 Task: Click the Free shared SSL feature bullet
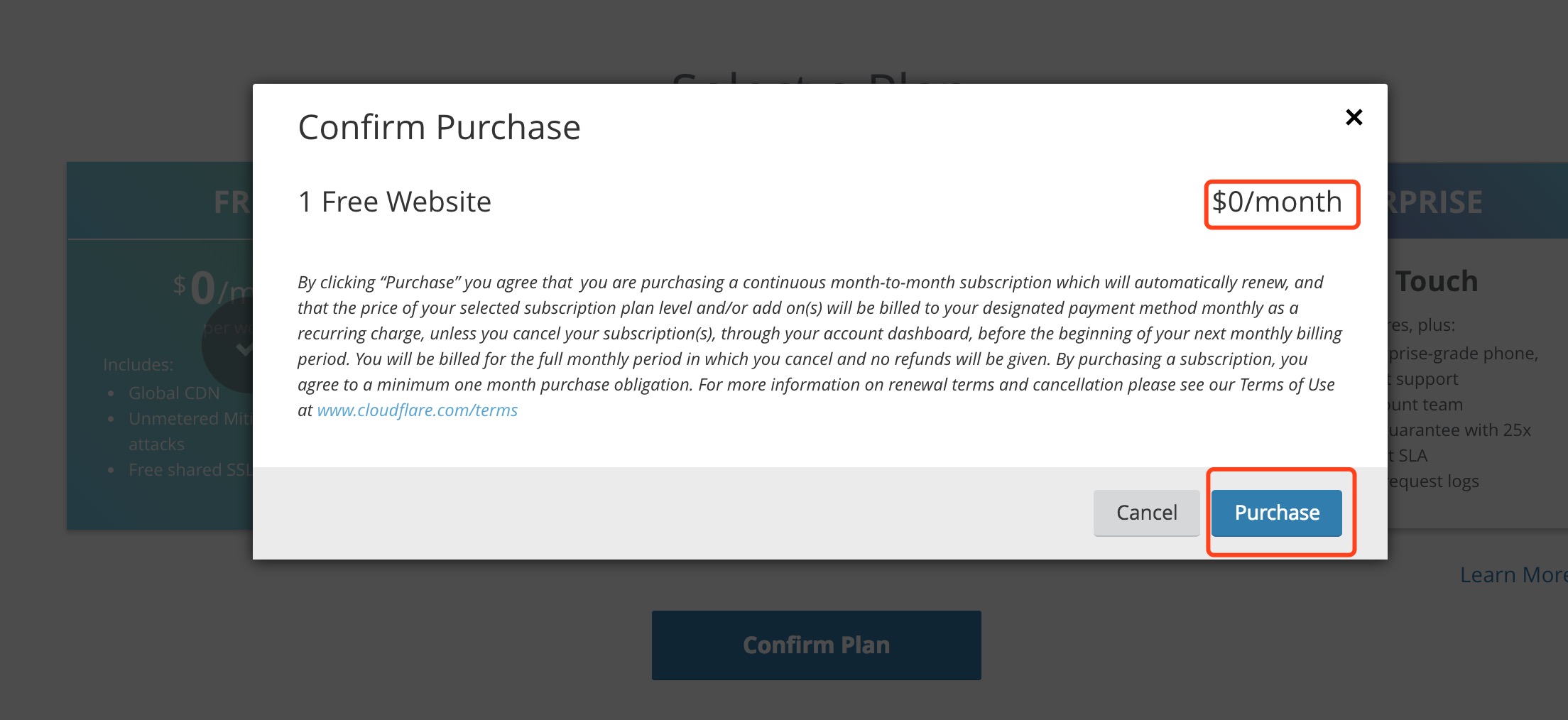tap(190, 470)
